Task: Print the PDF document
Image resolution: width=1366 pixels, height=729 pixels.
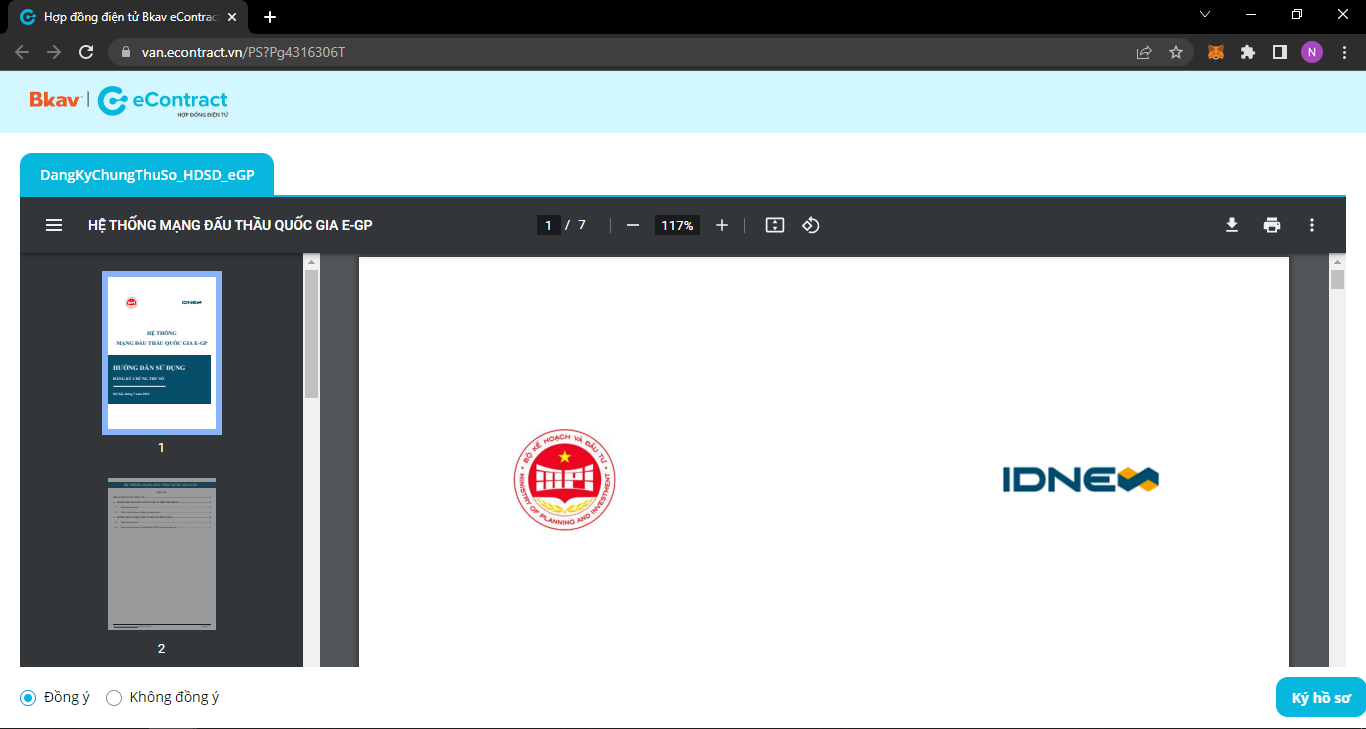Action: (x=1272, y=225)
